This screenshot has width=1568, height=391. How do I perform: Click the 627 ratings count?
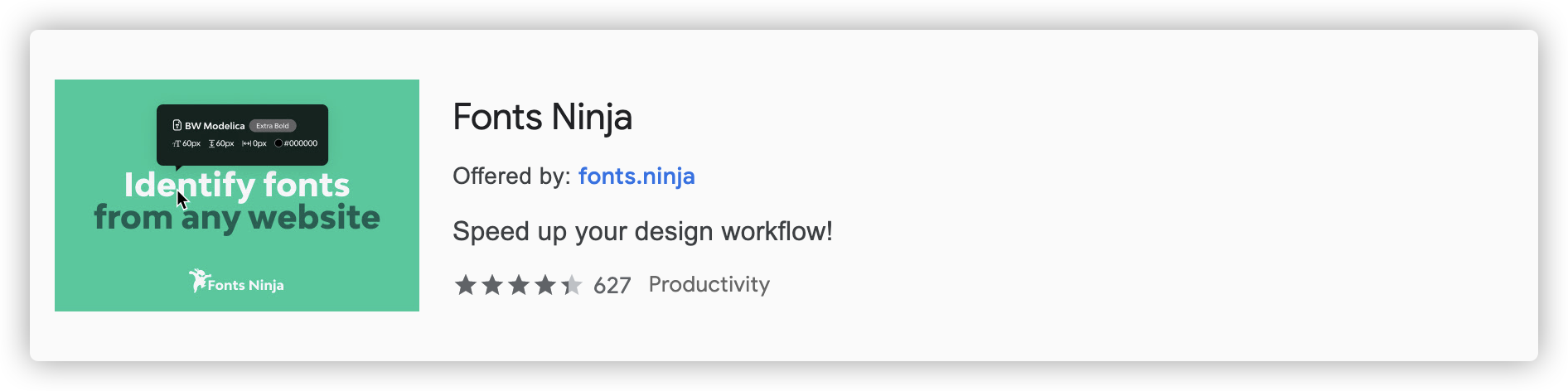pos(612,285)
